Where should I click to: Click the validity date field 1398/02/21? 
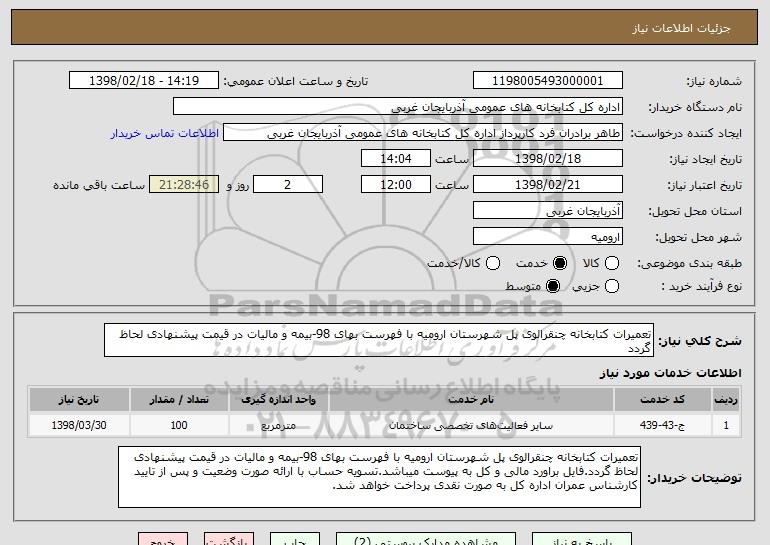coord(548,185)
